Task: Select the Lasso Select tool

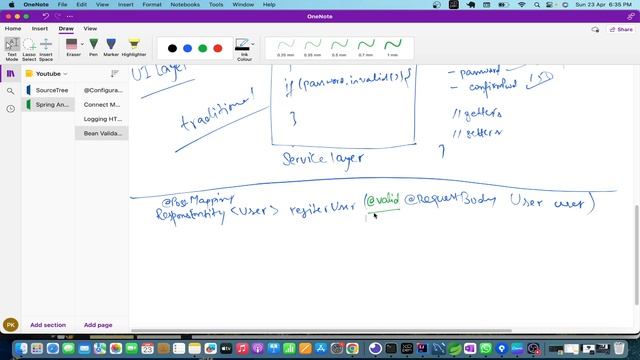Action: point(29,49)
